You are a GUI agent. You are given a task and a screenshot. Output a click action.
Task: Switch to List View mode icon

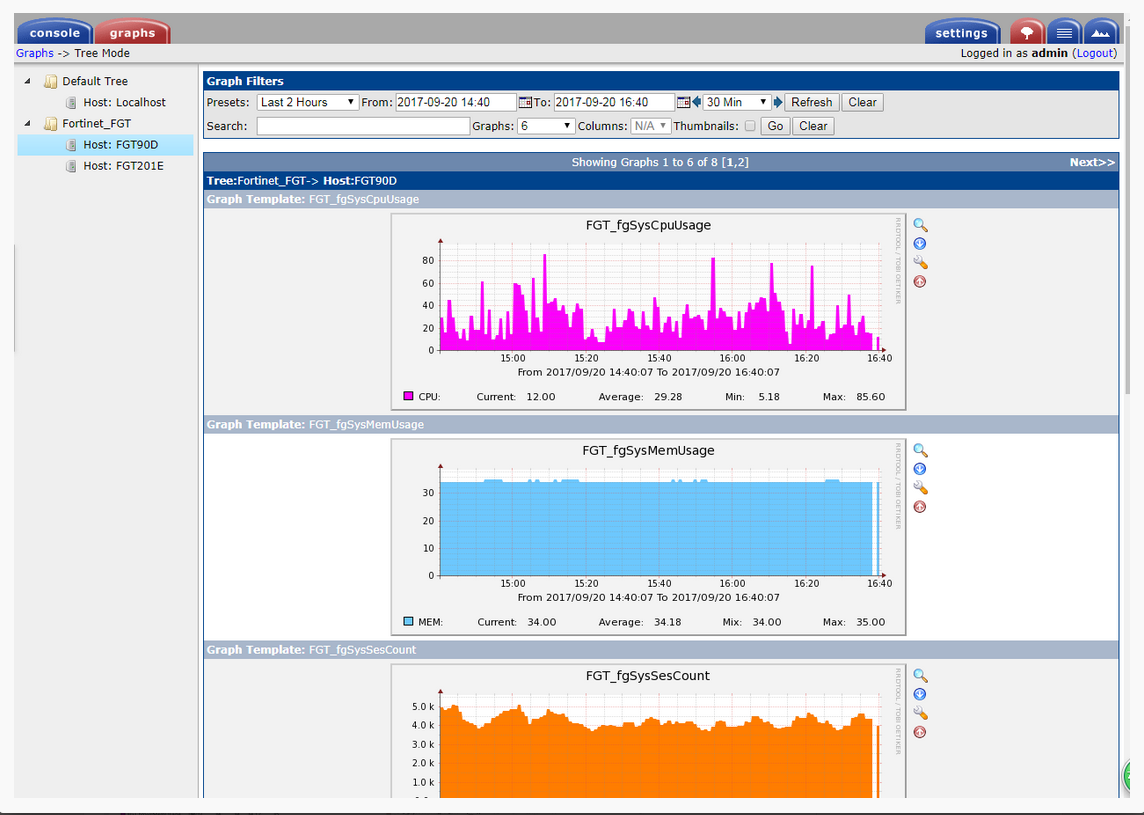tap(1064, 32)
